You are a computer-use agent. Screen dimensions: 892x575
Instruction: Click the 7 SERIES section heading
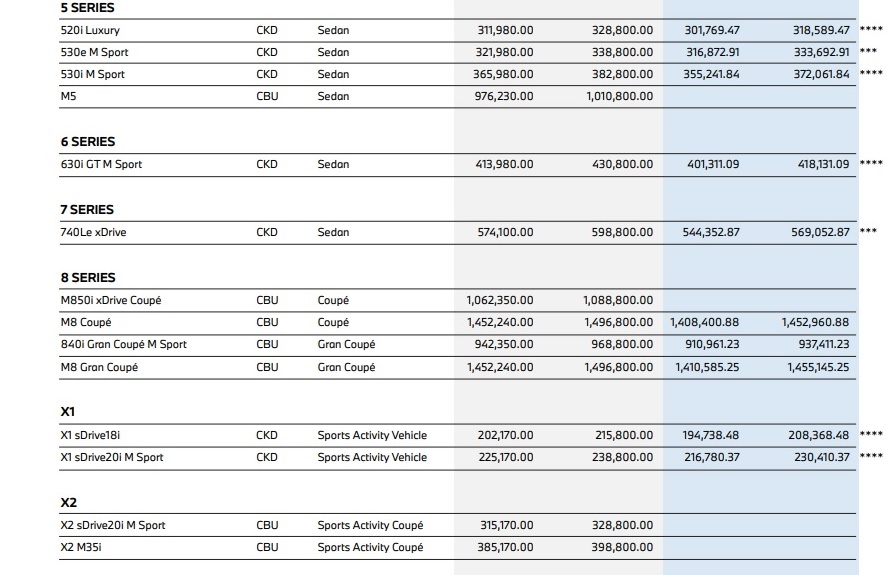pyautogui.click(x=87, y=210)
